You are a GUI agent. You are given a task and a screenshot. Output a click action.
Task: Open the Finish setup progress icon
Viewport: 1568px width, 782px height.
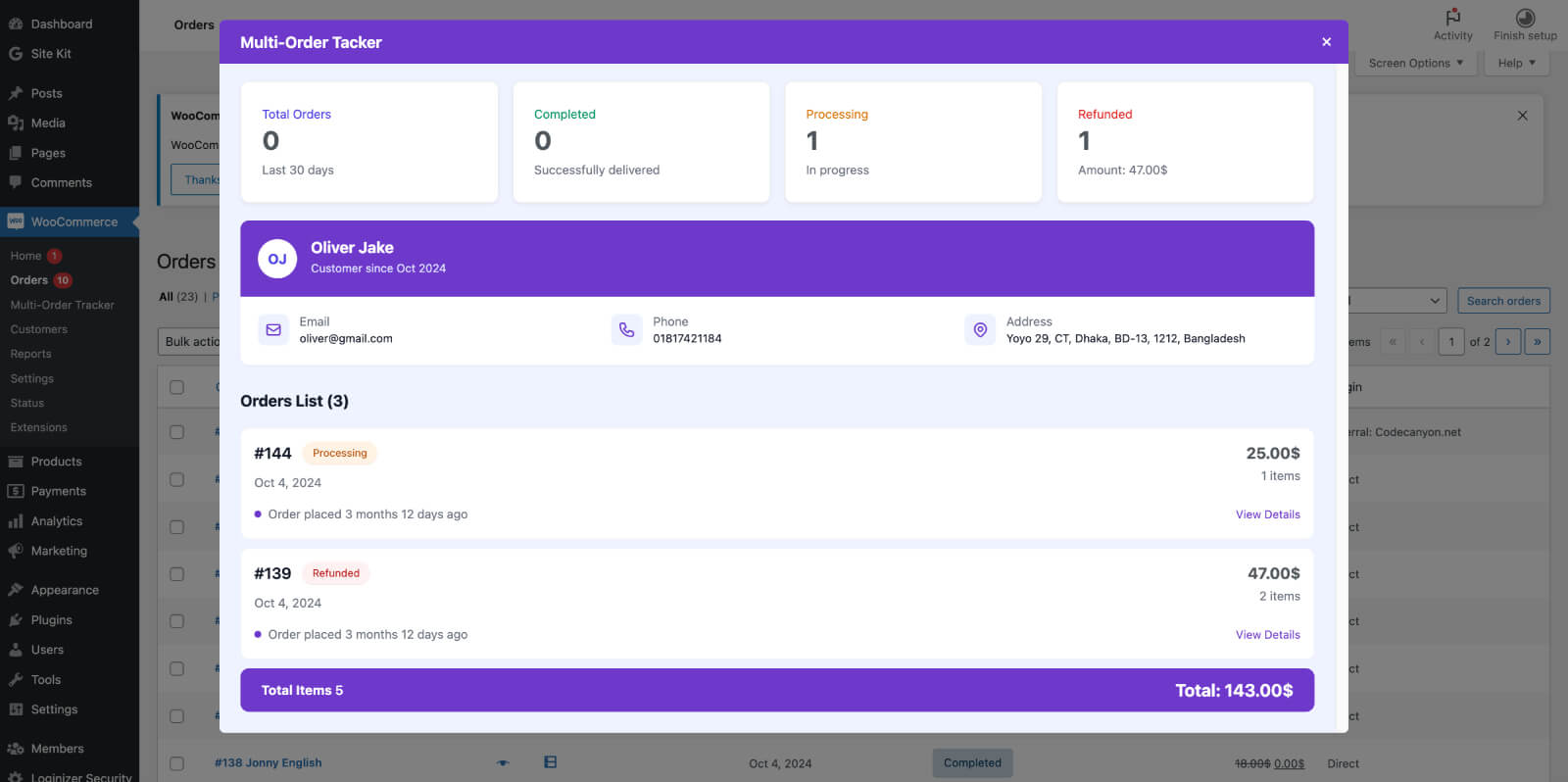click(x=1525, y=18)
